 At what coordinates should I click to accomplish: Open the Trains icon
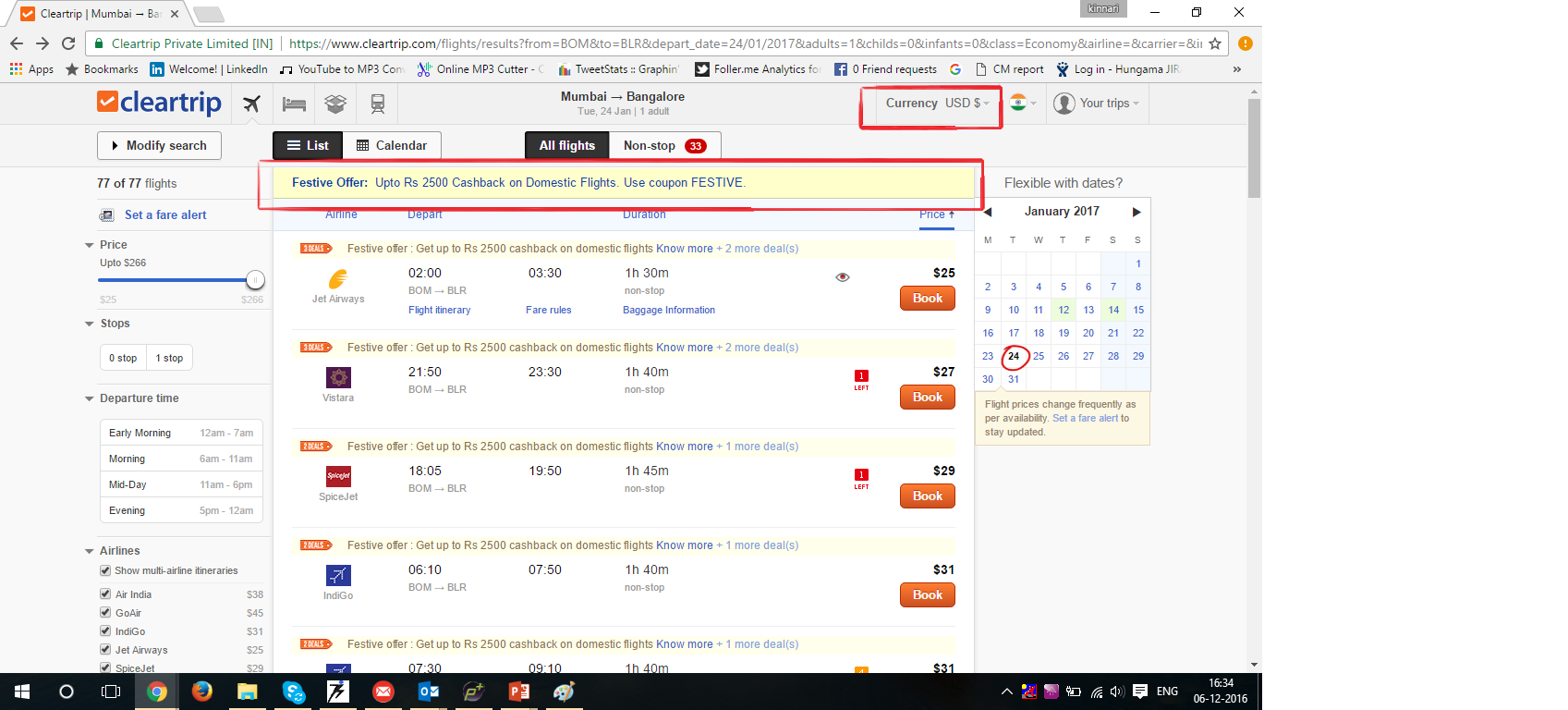pyautogui.click(x=378, y=104)
